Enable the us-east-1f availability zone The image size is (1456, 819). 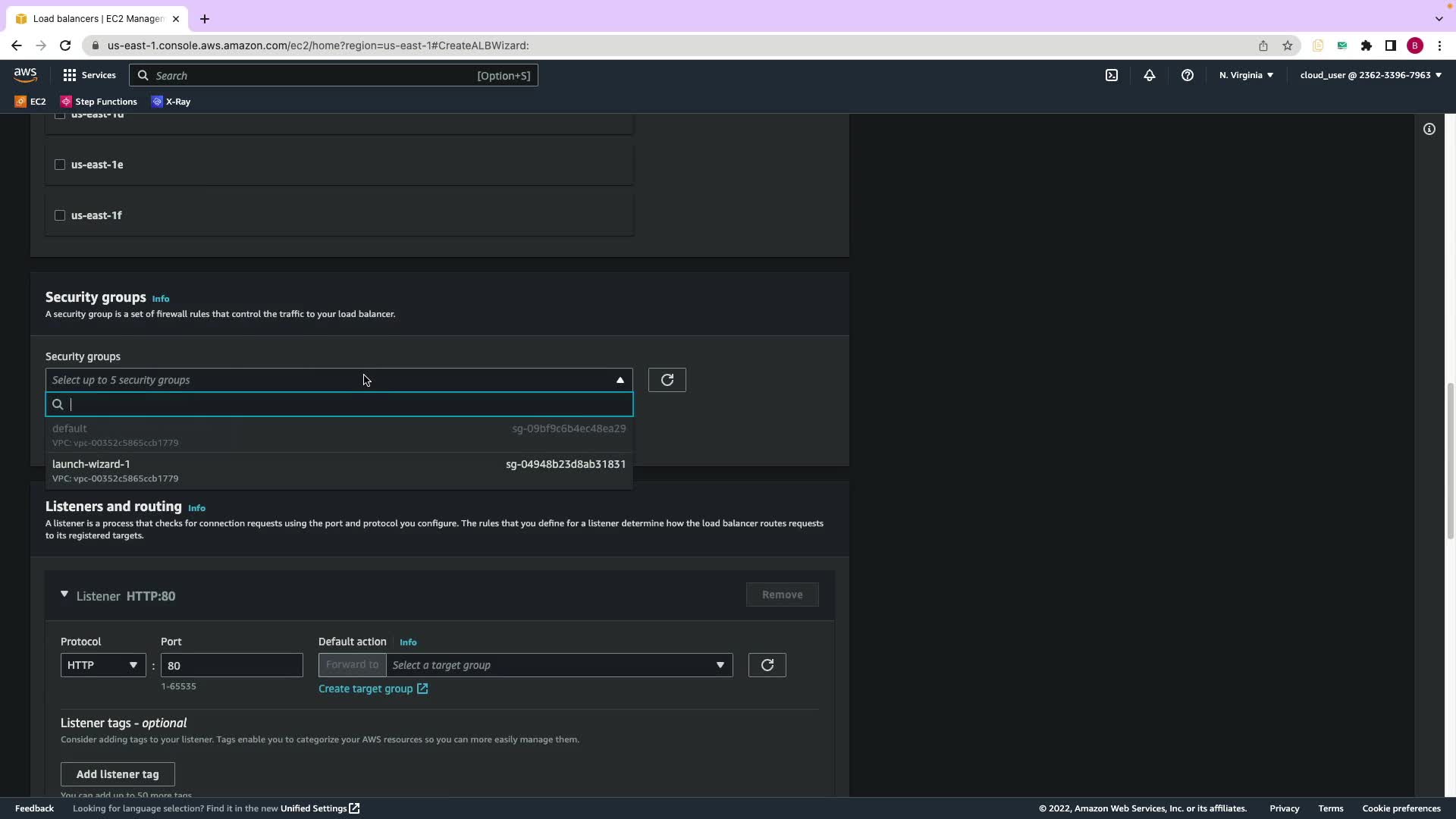click(x=60, y=215)
